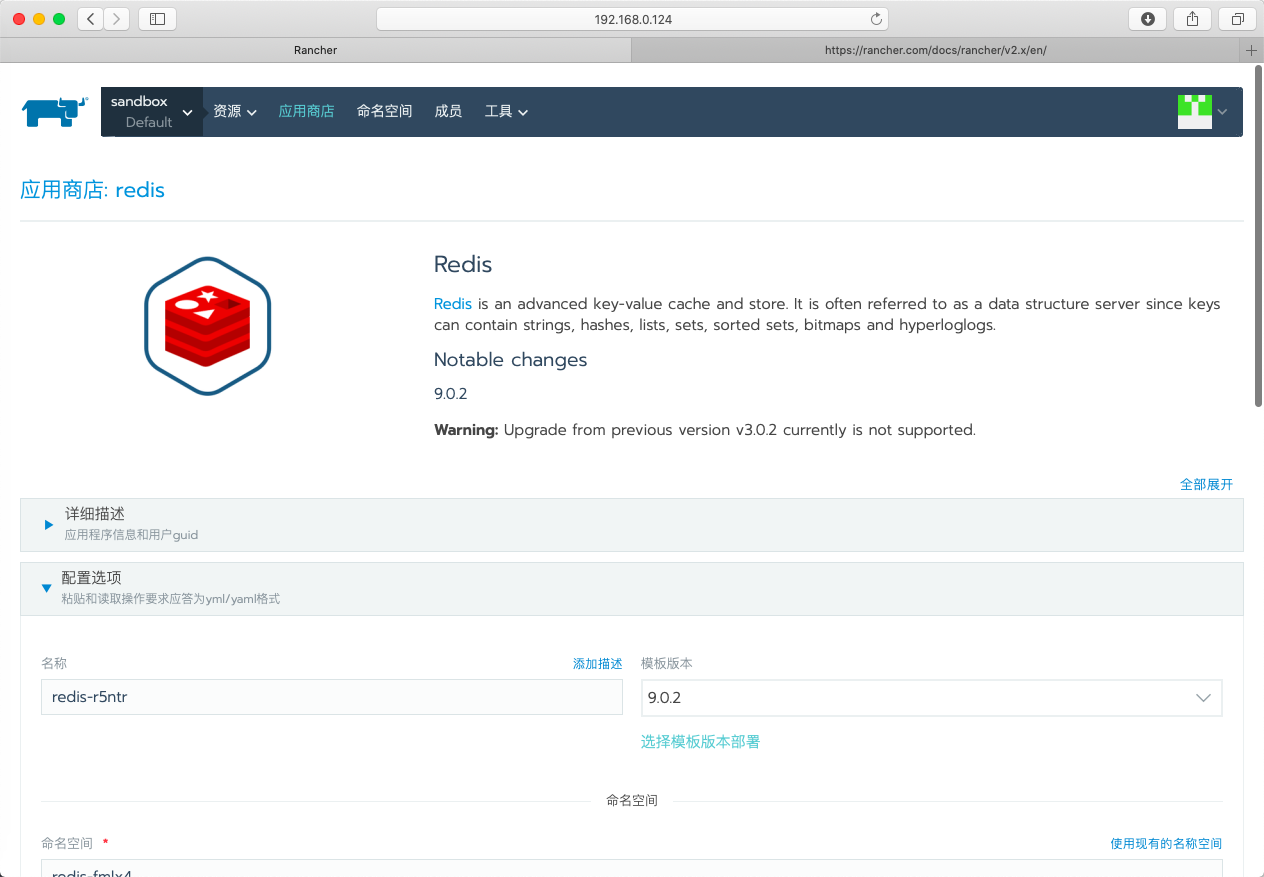
Task: Click 应用商店: redis breadcrumb title
Action: [x=93, y=190]
